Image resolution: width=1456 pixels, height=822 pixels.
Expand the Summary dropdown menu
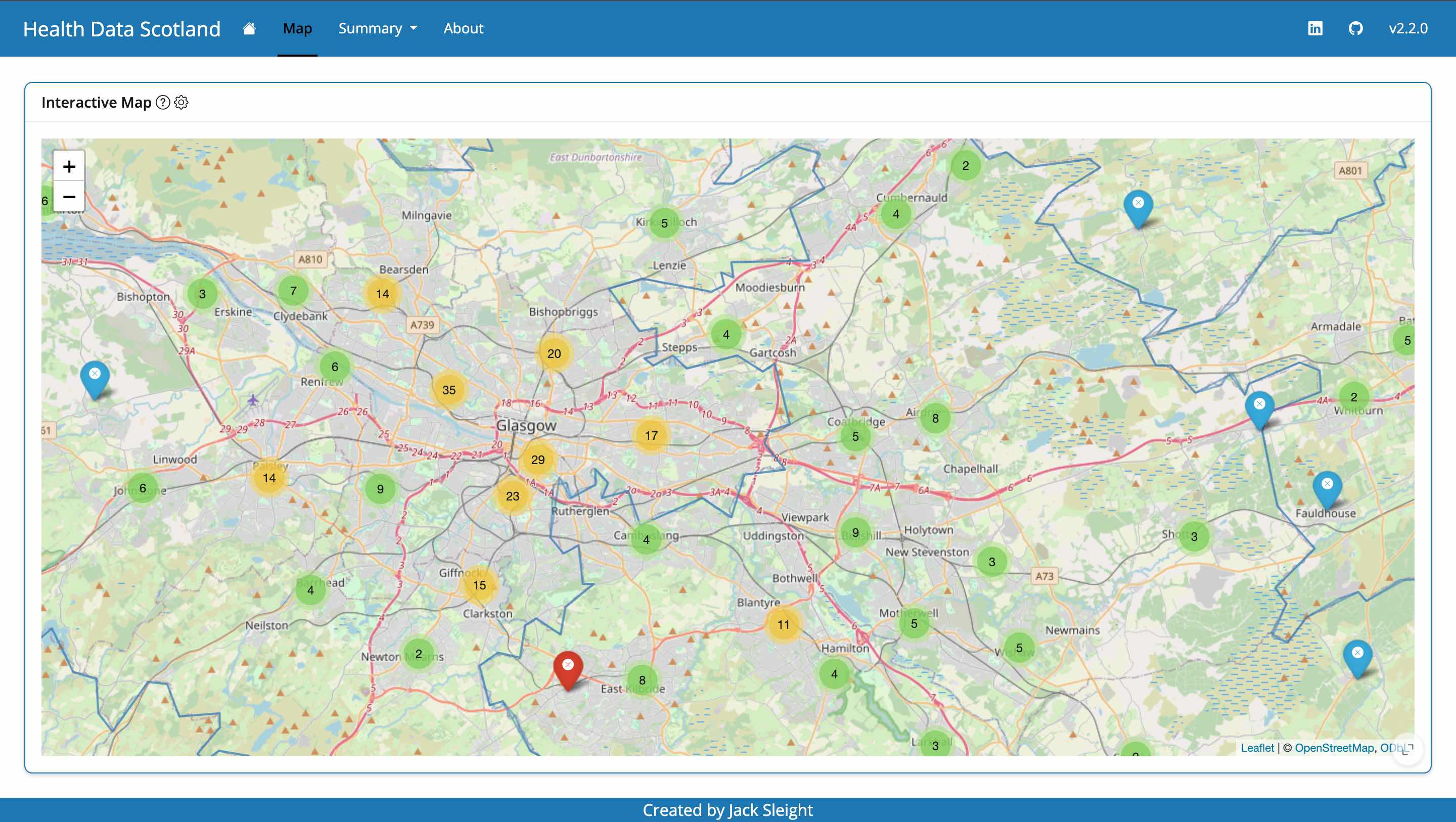point(377,28)
